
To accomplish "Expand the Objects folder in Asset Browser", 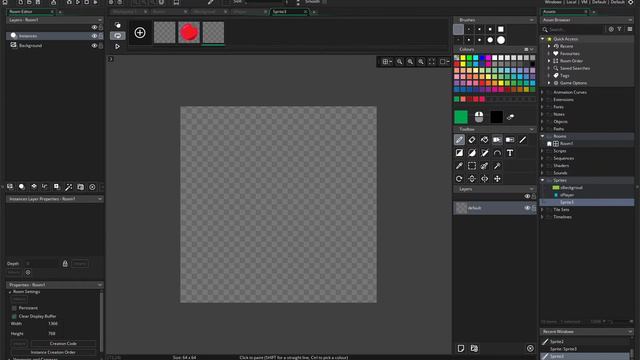I will coord(543,122).
